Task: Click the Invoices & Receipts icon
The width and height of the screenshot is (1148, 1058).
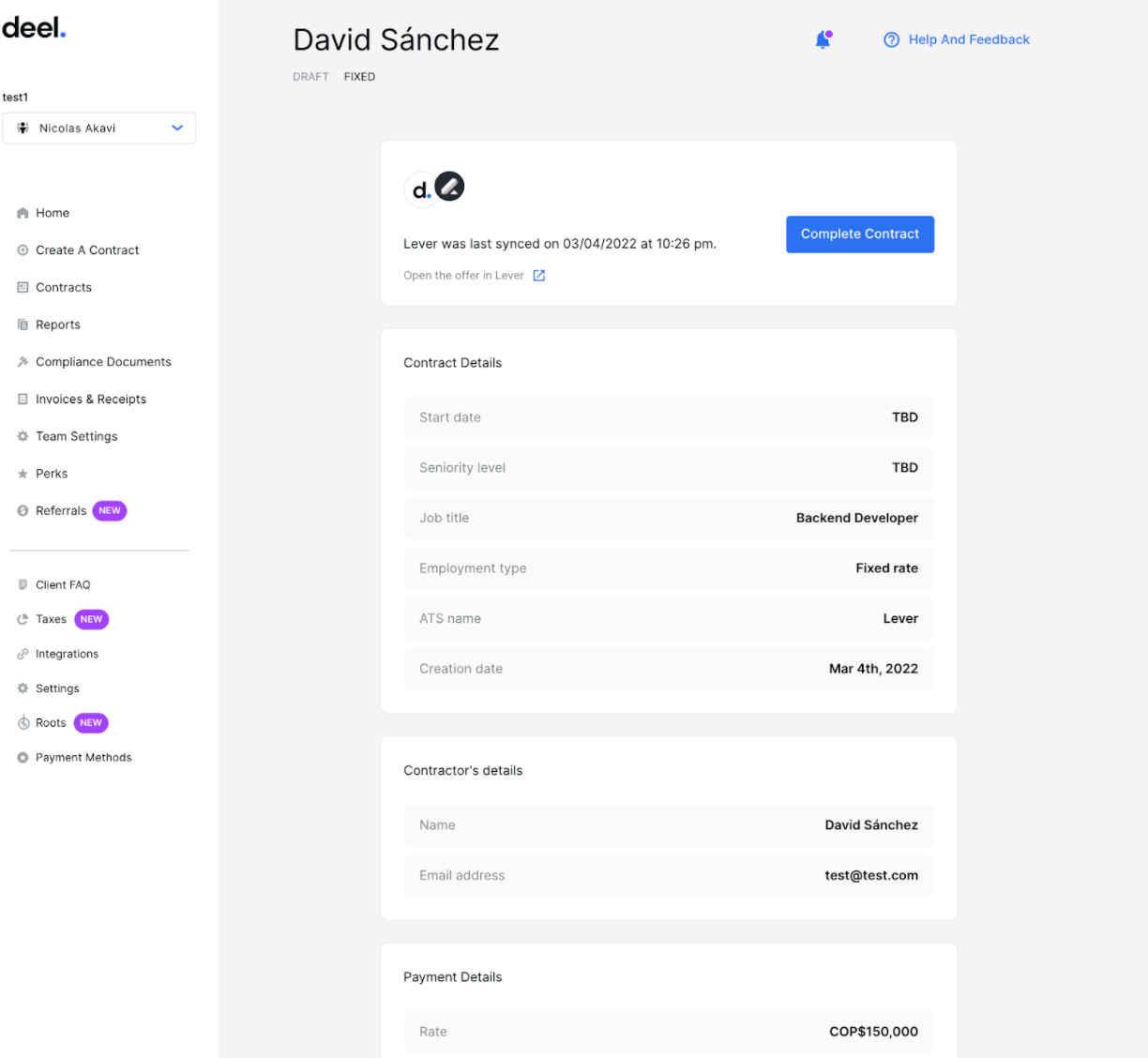Action: tap(23, 399)
